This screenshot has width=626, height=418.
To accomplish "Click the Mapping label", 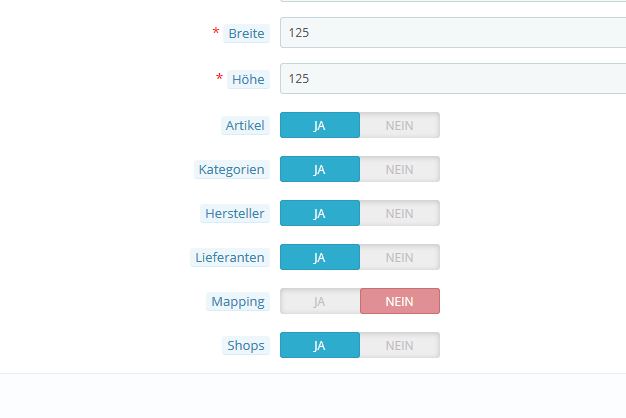I will pyautogui.click(x=238, y=301).
